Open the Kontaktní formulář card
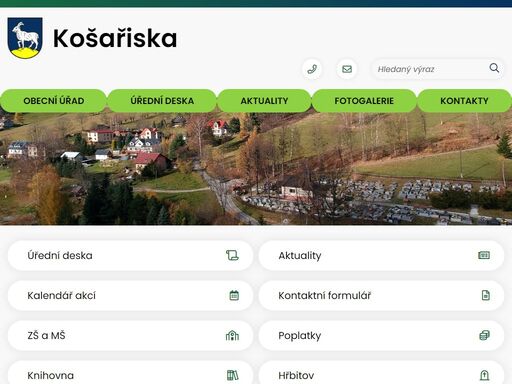Viewport: 512px width, 384px height. (x=381, y=296)
